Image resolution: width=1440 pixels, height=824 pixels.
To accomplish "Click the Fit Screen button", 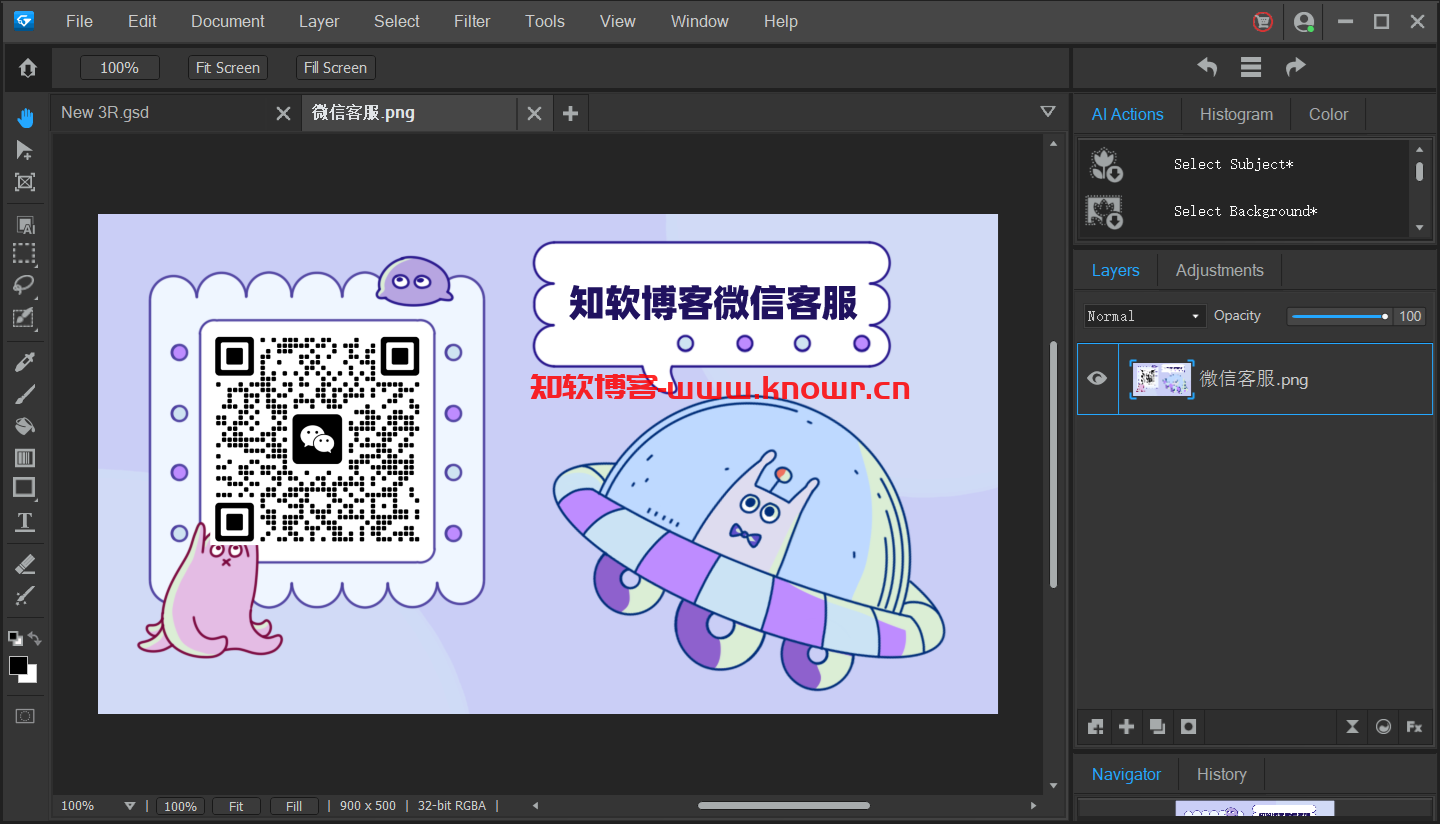I will click(228, 68).
